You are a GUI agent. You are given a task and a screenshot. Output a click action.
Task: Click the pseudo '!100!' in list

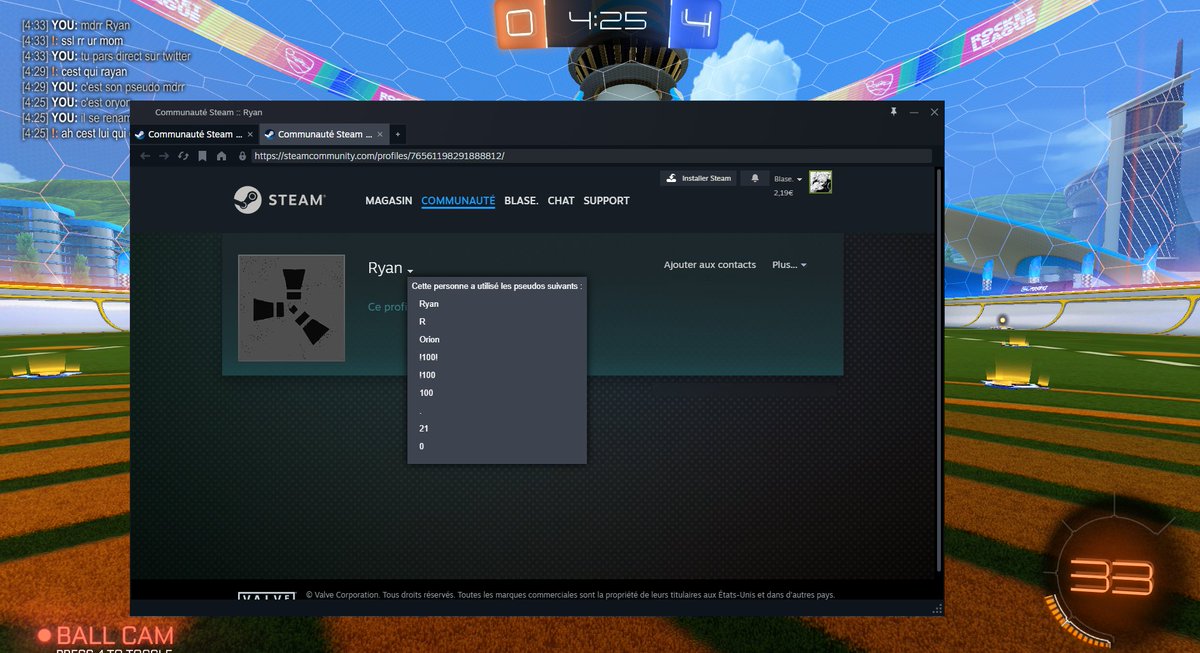click(429, 358)
